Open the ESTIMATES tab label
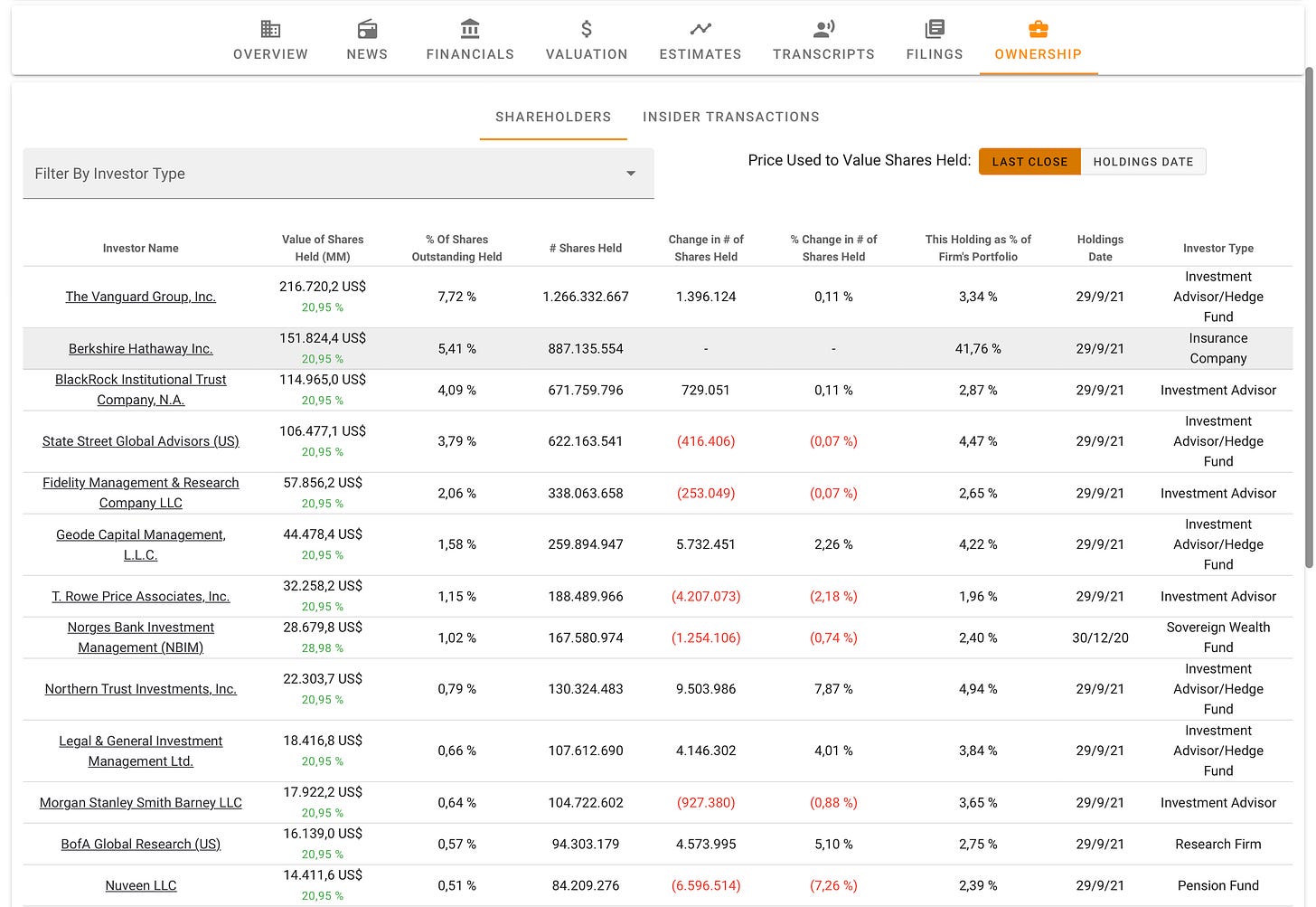 pyautogui.click(x=700, y=54)
